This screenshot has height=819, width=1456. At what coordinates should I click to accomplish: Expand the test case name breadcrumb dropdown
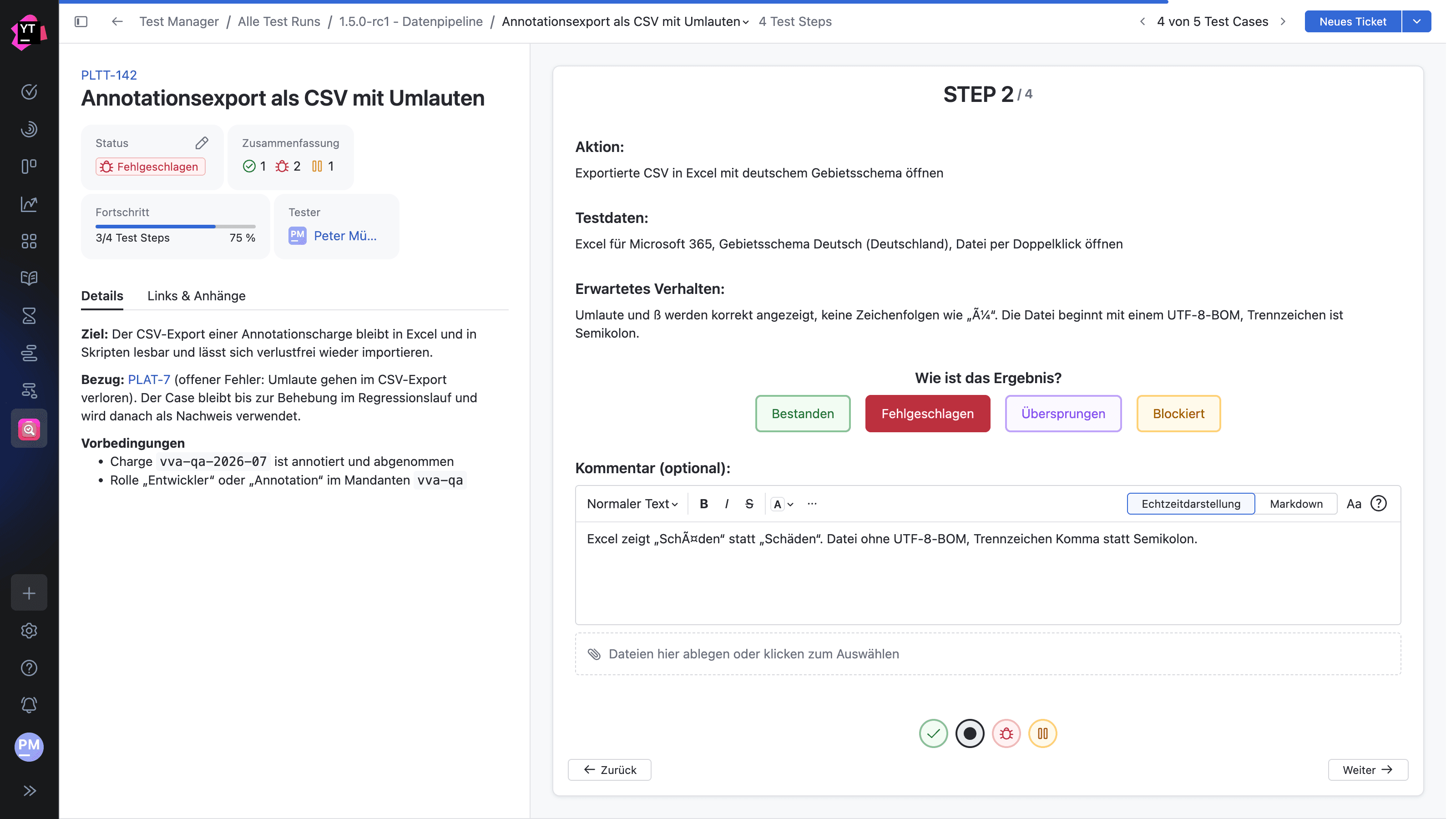[625, 21]
